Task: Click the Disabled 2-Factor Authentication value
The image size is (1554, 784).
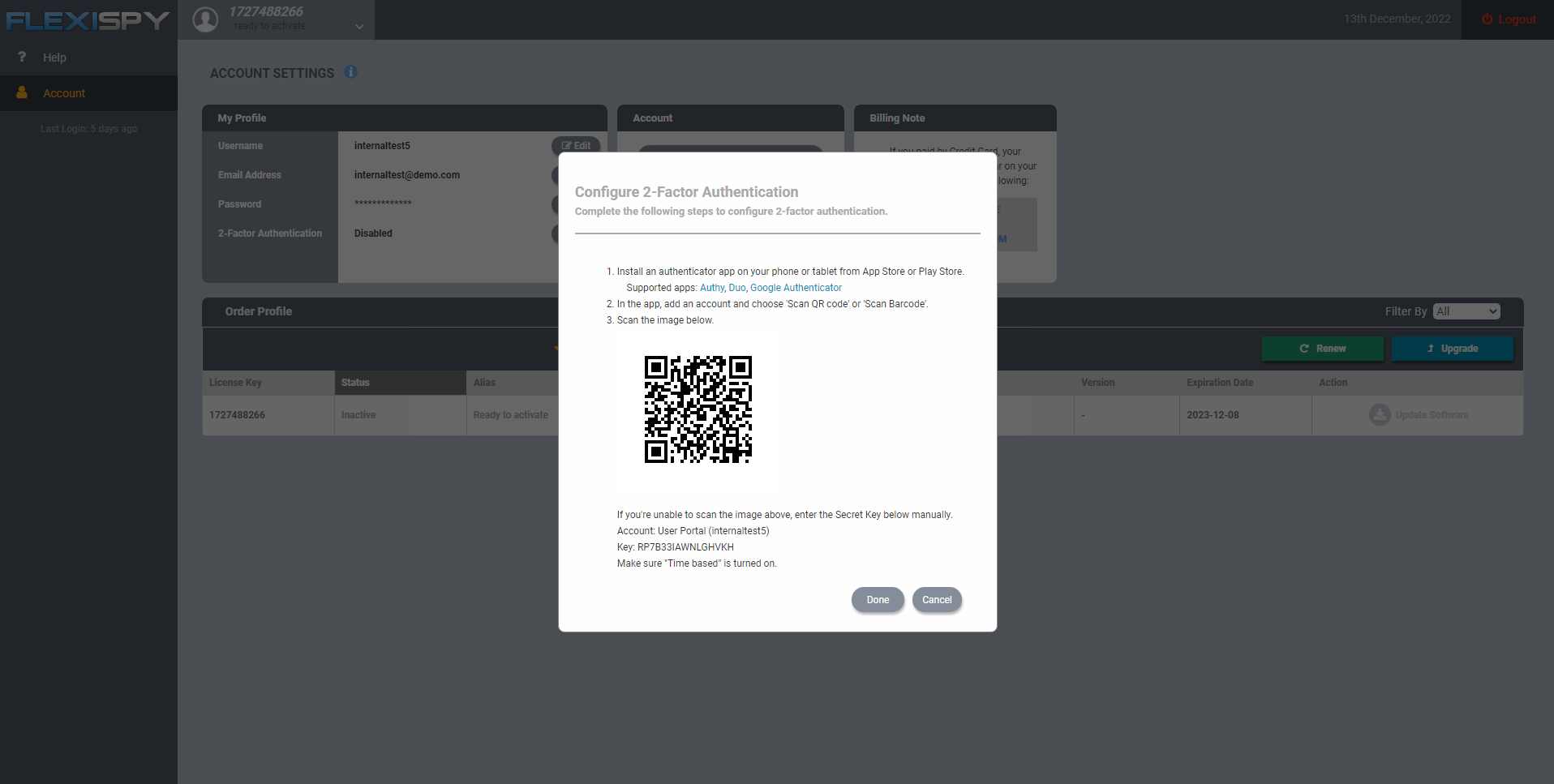Action: click(373, 233)
